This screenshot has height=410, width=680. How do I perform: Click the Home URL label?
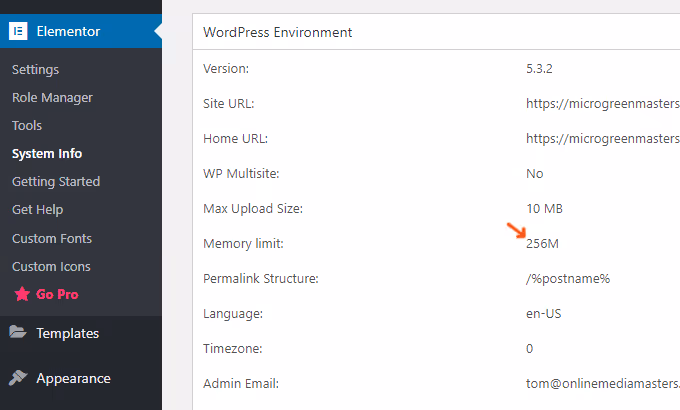235,138
